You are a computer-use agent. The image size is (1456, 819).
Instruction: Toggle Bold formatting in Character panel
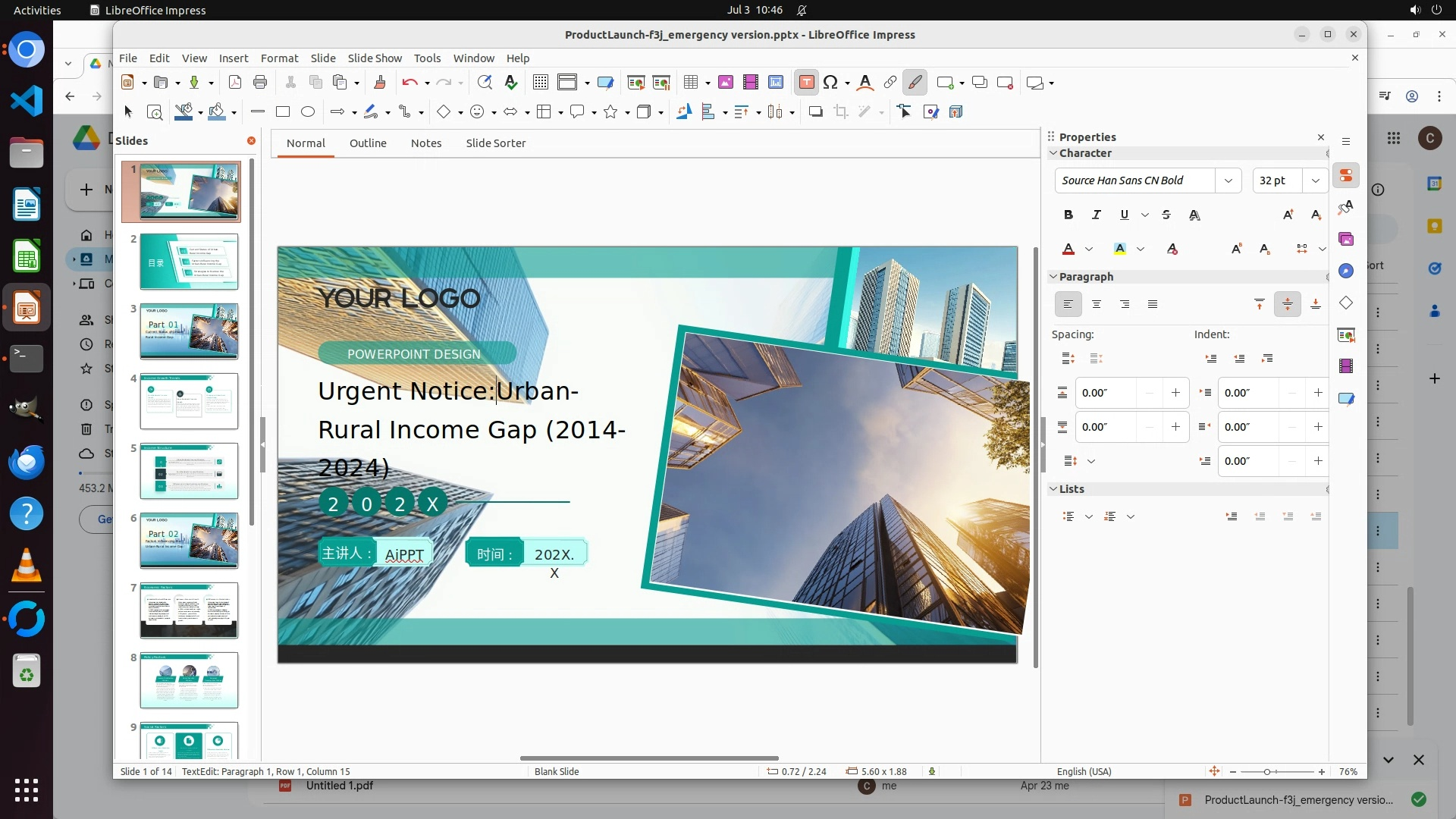[1068, 215]
